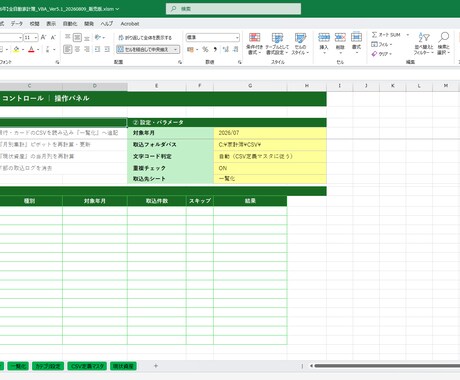This screenshot has height=380, width=460.
Task: Click the Insert cells (挿入) icon
Action: pos(324,37)
